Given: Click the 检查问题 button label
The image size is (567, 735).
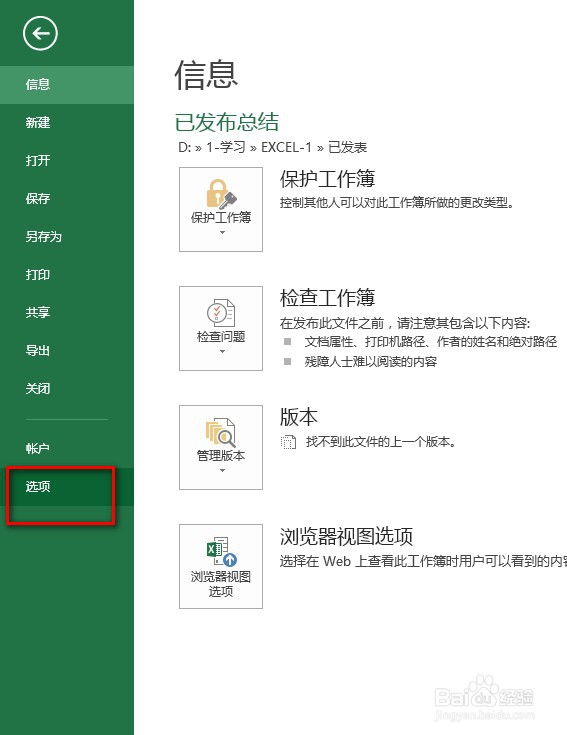Looking at the screenshot, I should pyautogui.click(x=221, y=336).
